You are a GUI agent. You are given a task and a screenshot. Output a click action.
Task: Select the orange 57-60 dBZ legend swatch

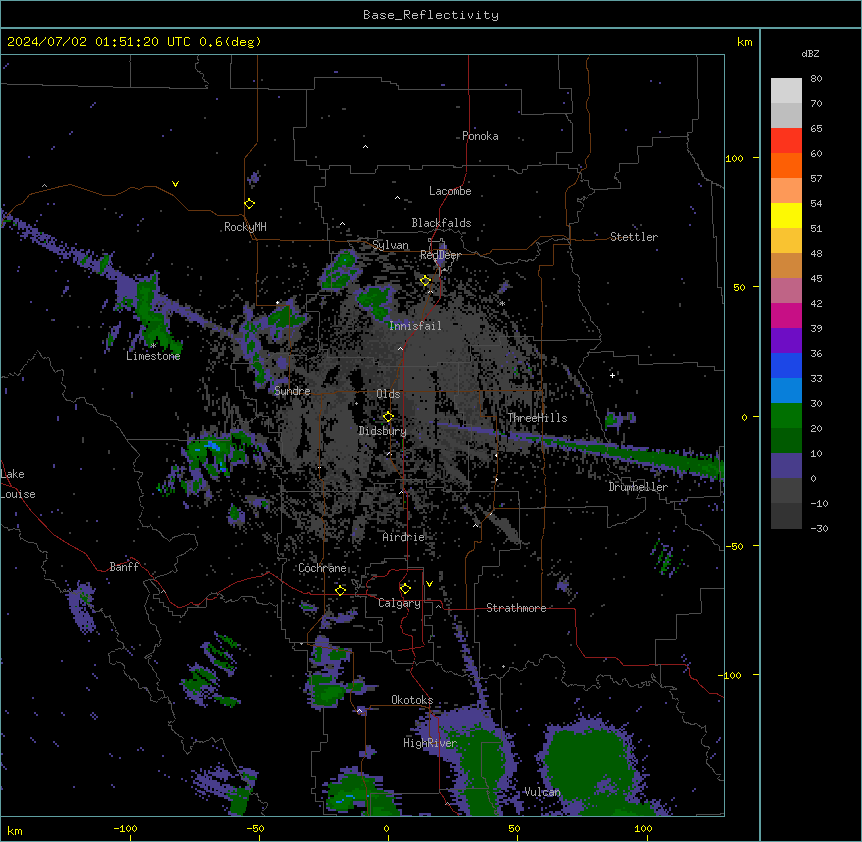click(x=786, y=165)
